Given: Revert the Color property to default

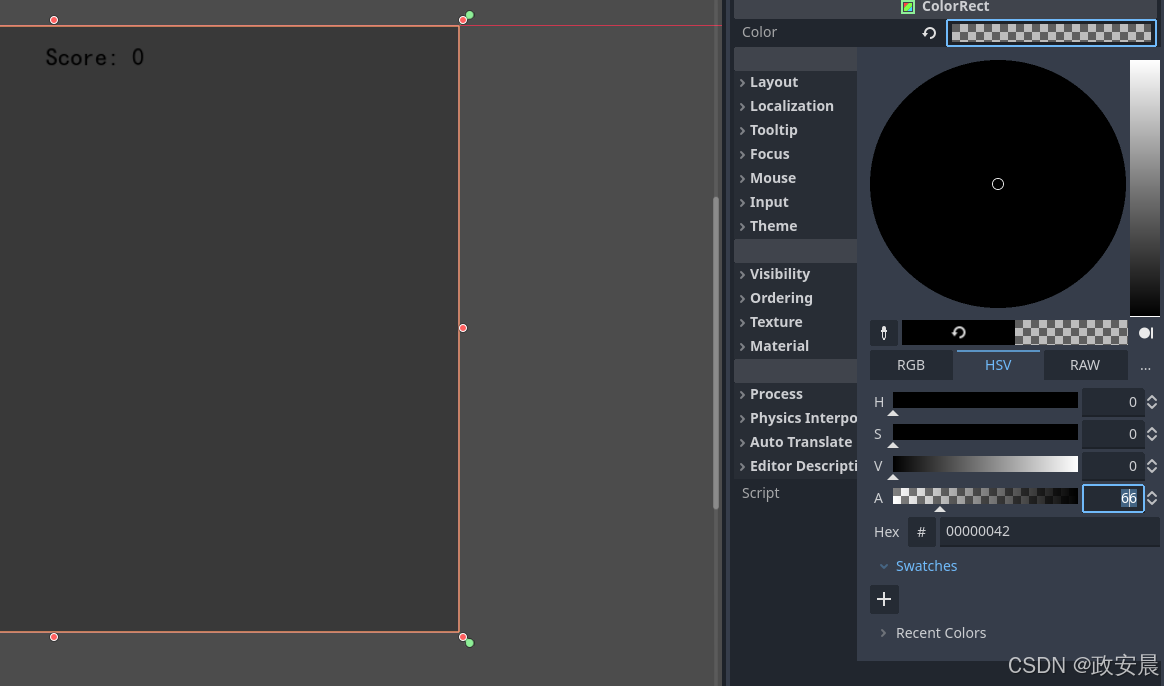Looking at the screenshot, I should tap(929, 33).
